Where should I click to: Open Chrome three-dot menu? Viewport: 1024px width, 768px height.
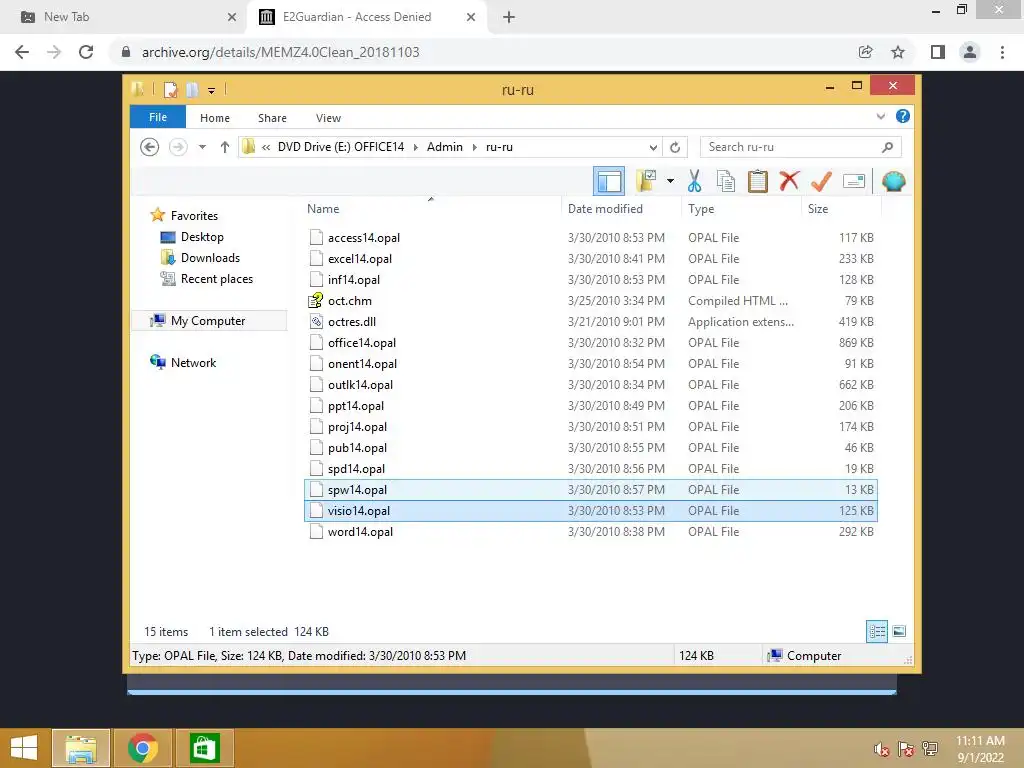[1002, 52]
